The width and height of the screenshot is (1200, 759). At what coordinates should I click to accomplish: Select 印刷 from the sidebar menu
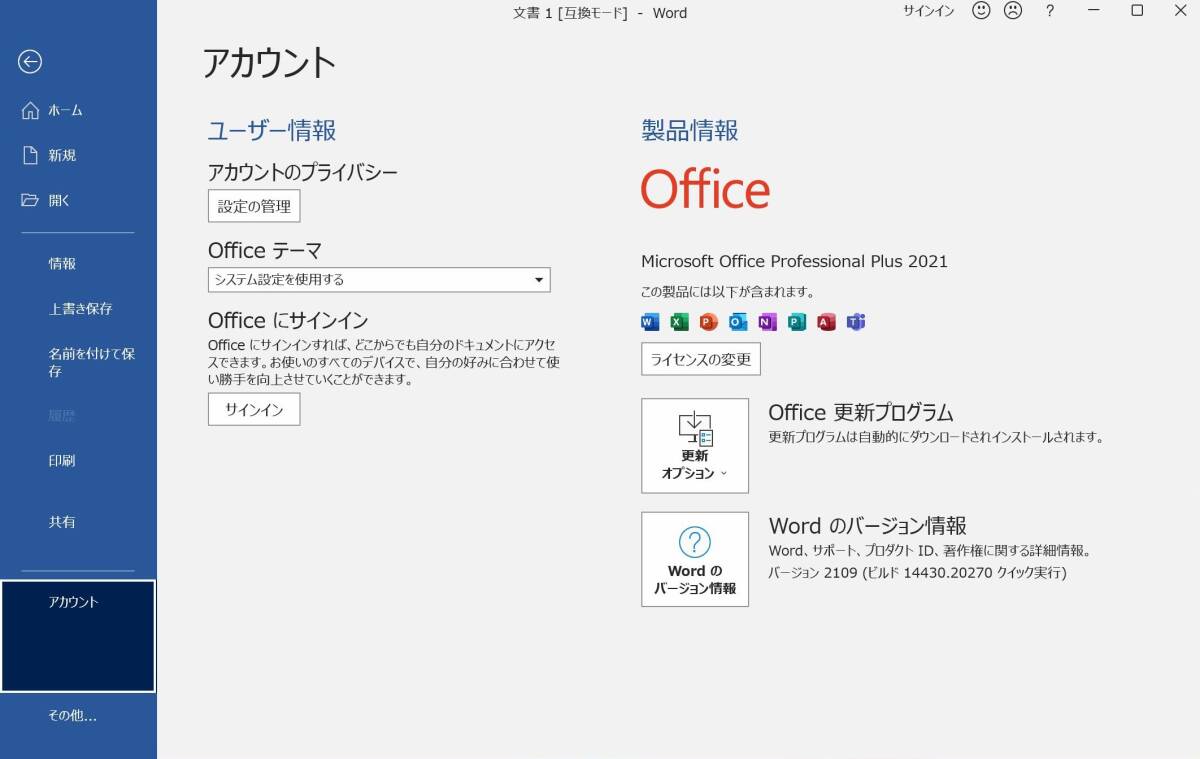pyautogui.click(x=62, y=461)
